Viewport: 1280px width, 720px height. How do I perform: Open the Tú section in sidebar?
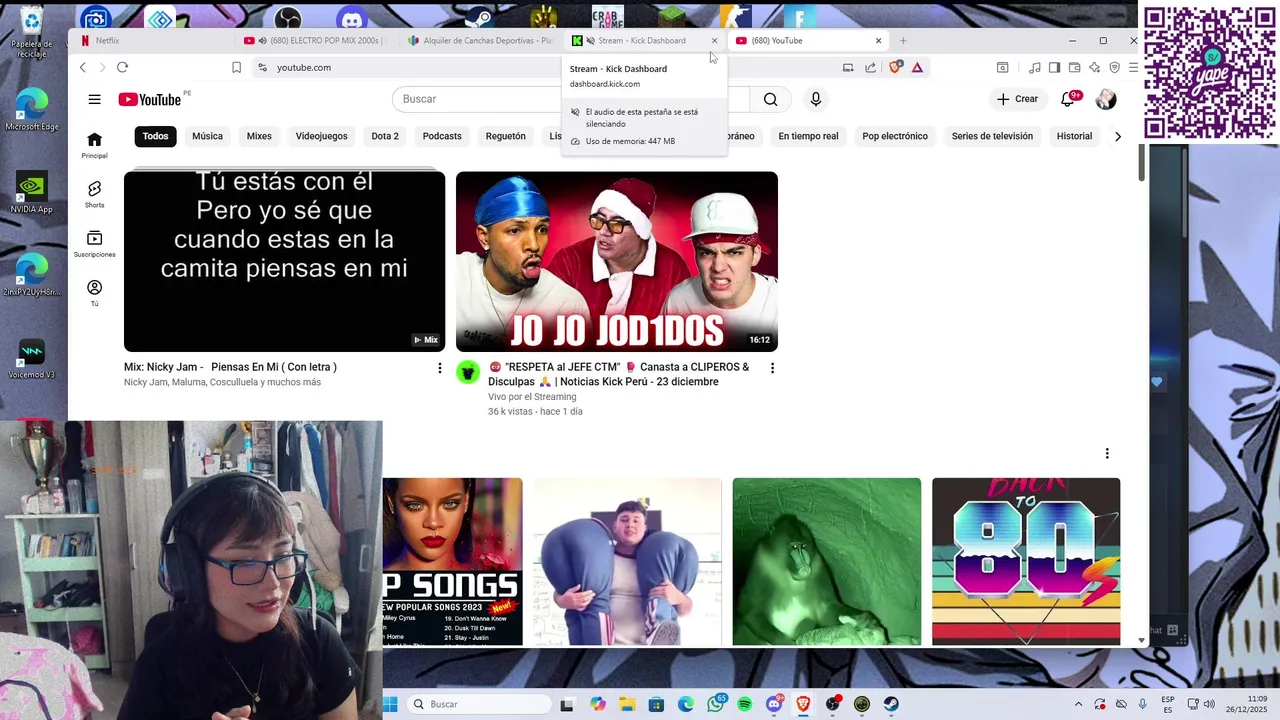click(x=94, y=293)
